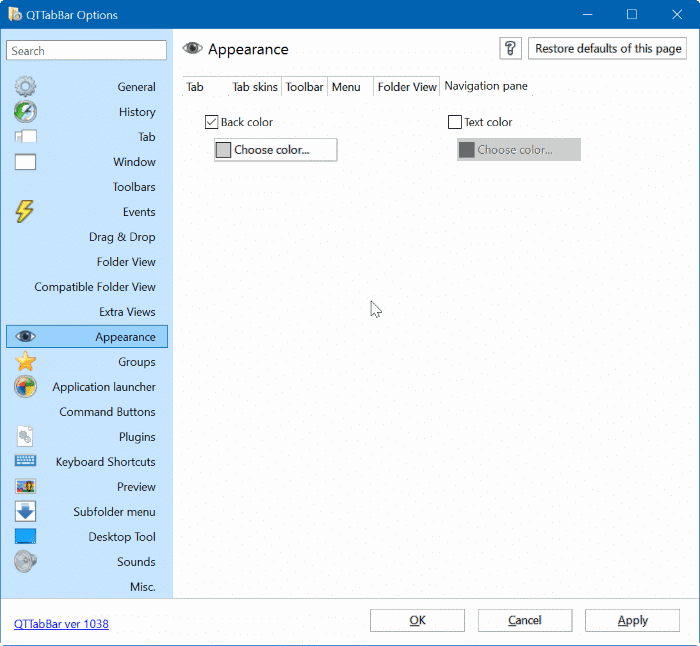This screenshot has width=700, height=646.
Task: Click the Keyboard Shortcuts keyboard icon
Action: 25,460
